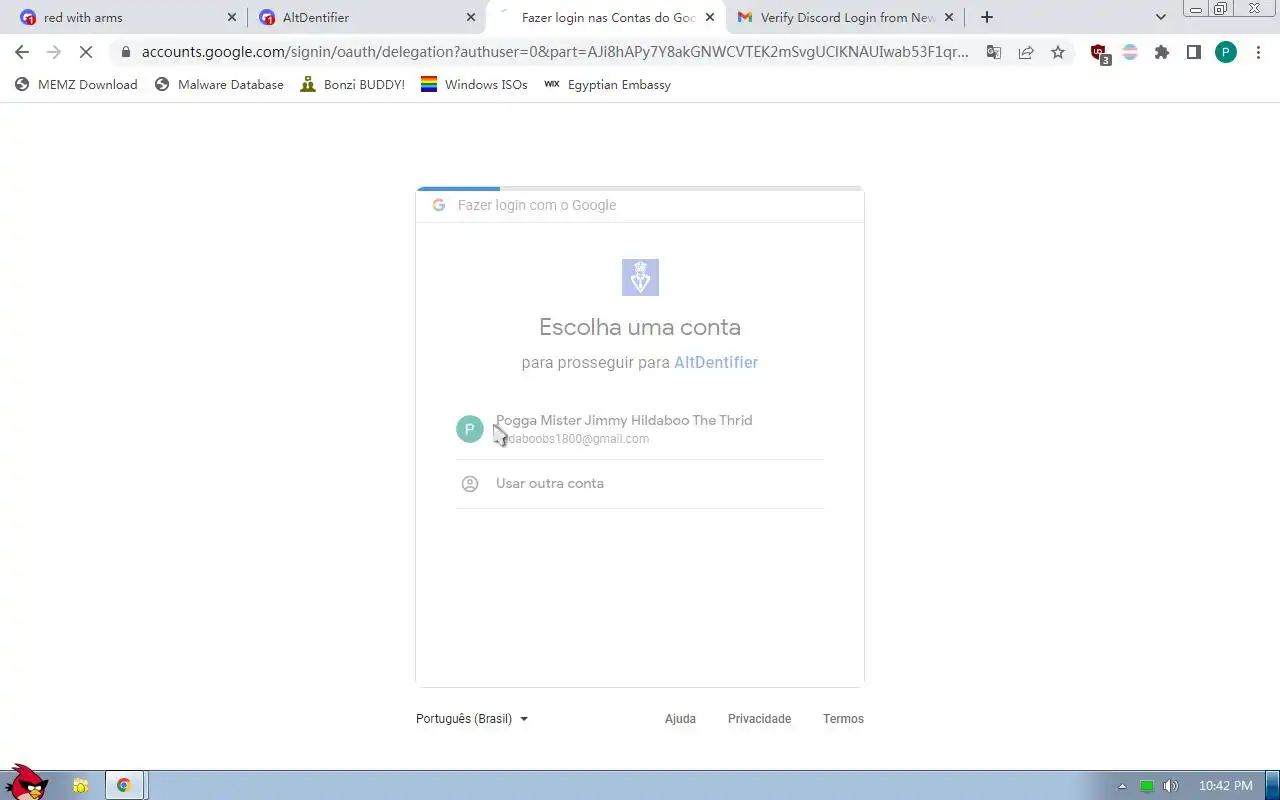Viewport: 1280px width, 800px height.
Task: Click the forward navigation arrow
Action: (54, 52)
